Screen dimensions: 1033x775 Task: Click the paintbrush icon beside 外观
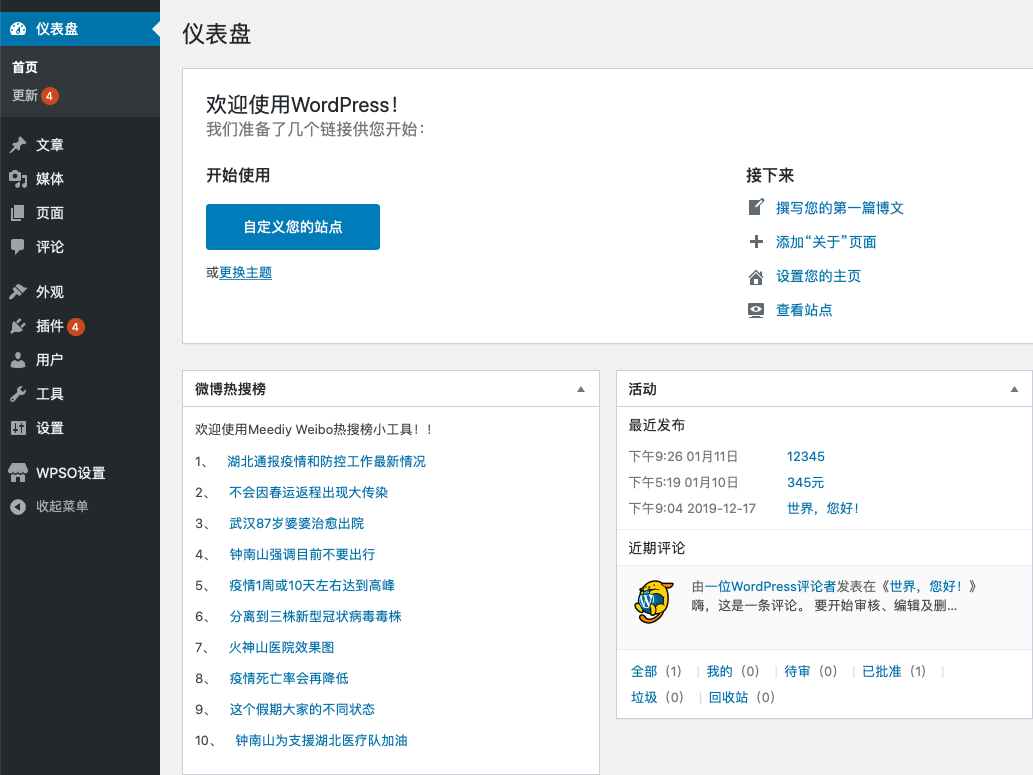click(x=18, y=292)
